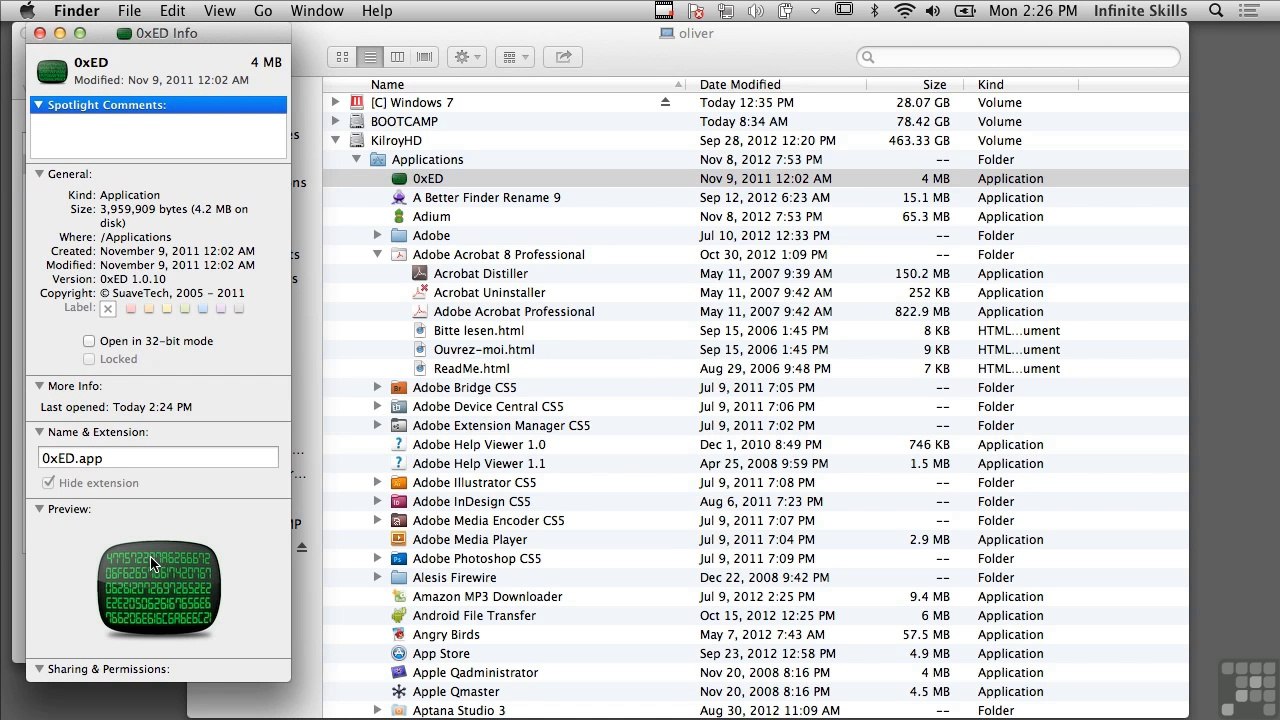Image resolution: width=1280 pixels, height=720 pixels.
Task: Expand the BOOTCAMP volume
Action: (336, 121)
